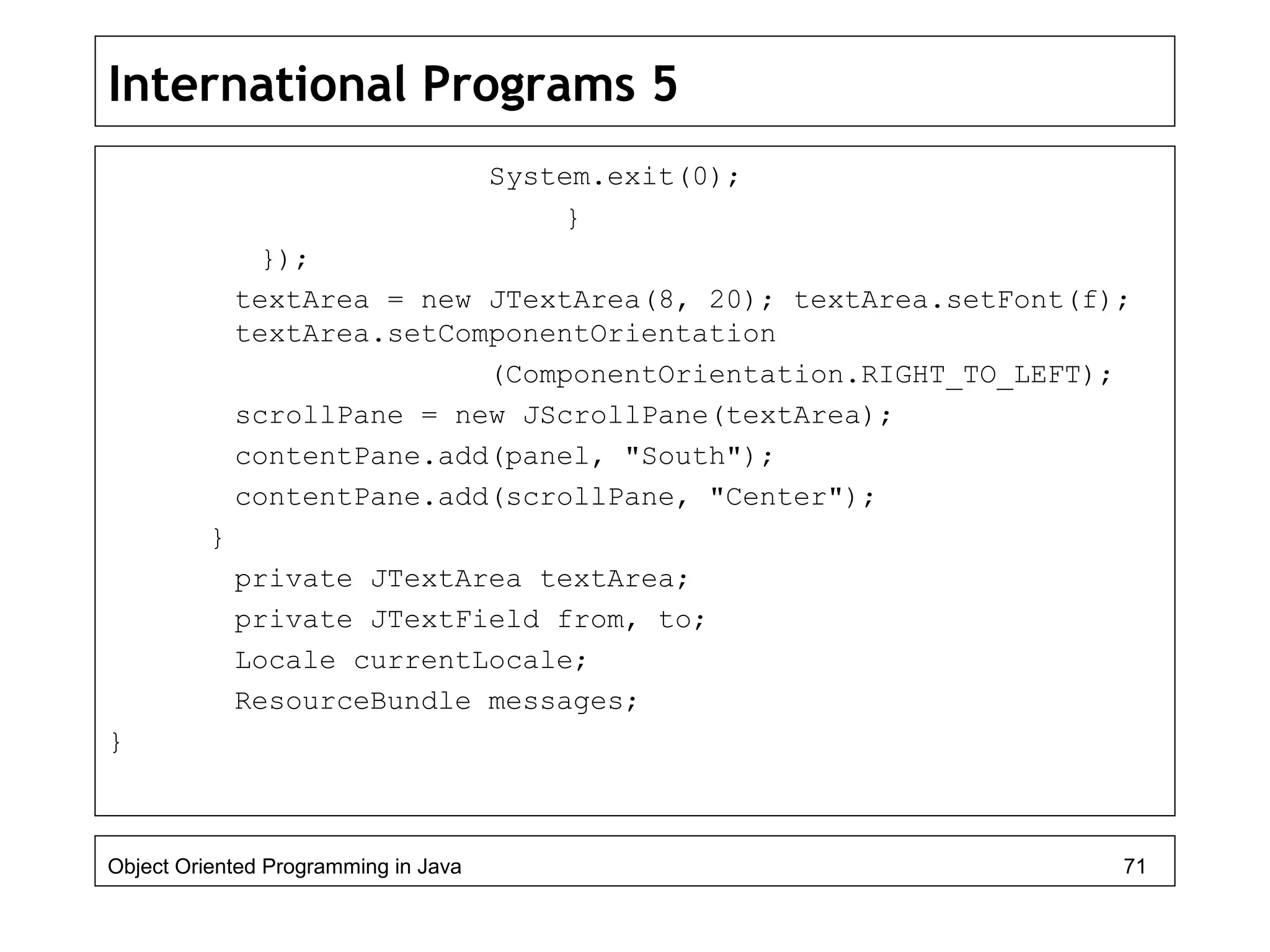Click the word 'JScrollPane' in the code
This screenshot has height=952, width=1270.
pyautogui.click(x=615, y=415)
